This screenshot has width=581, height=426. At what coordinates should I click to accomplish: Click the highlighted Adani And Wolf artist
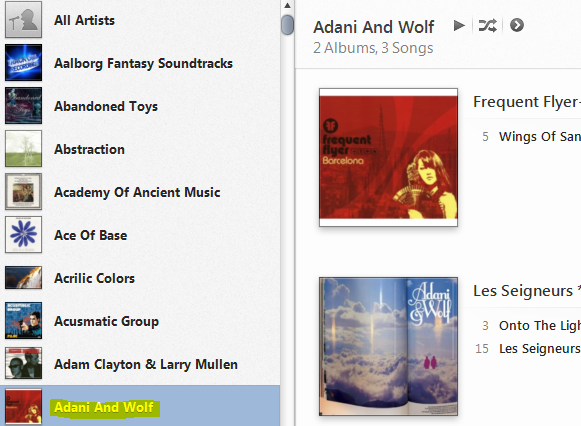point(104,407)
